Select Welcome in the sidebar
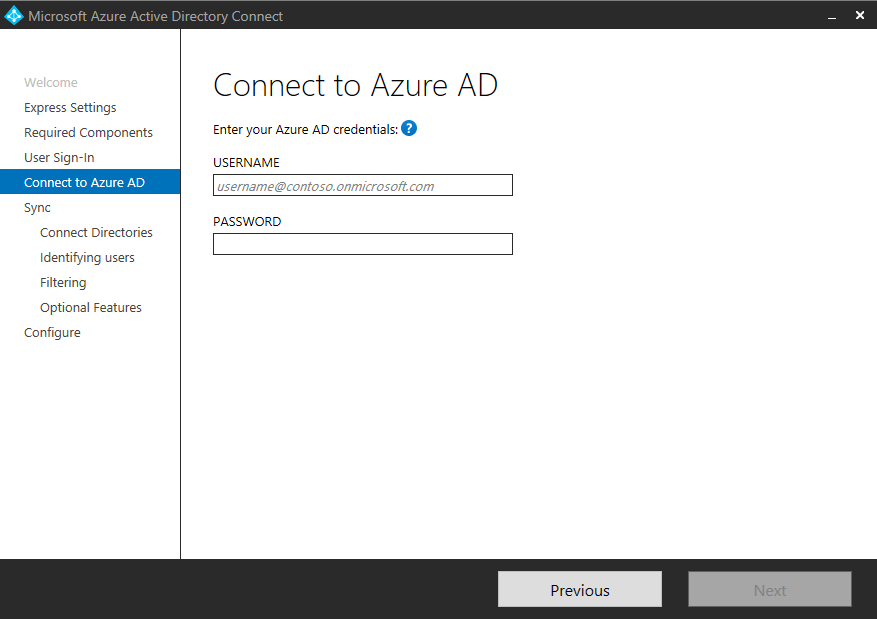877x619 pixels. (x=50, y=83)
